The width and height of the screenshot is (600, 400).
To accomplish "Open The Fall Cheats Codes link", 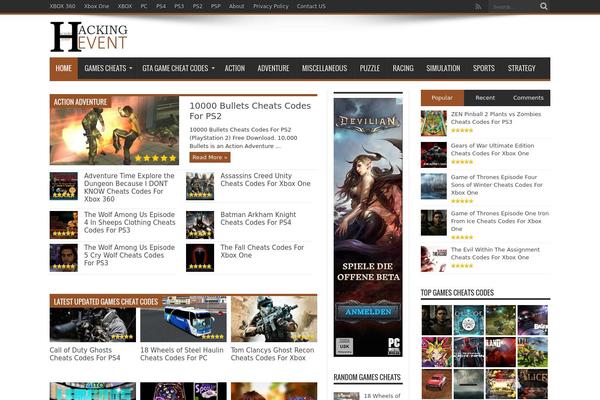I will click(x=262, y=251).
